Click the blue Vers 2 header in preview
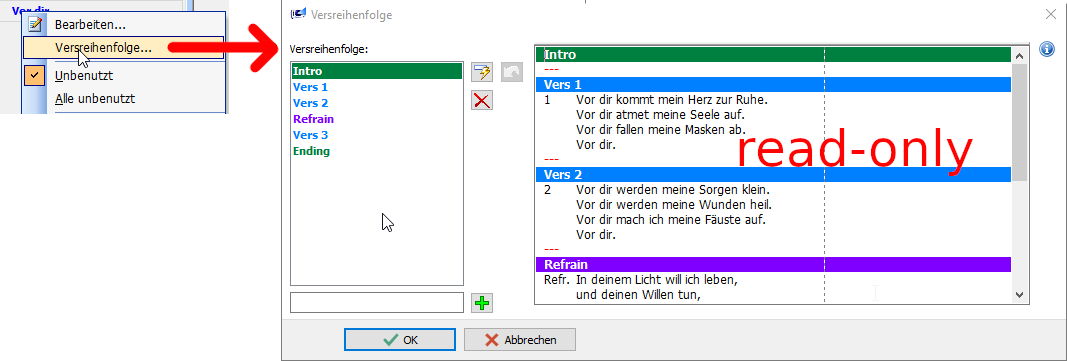This screenshot has height=361, width=1067. 773,175
